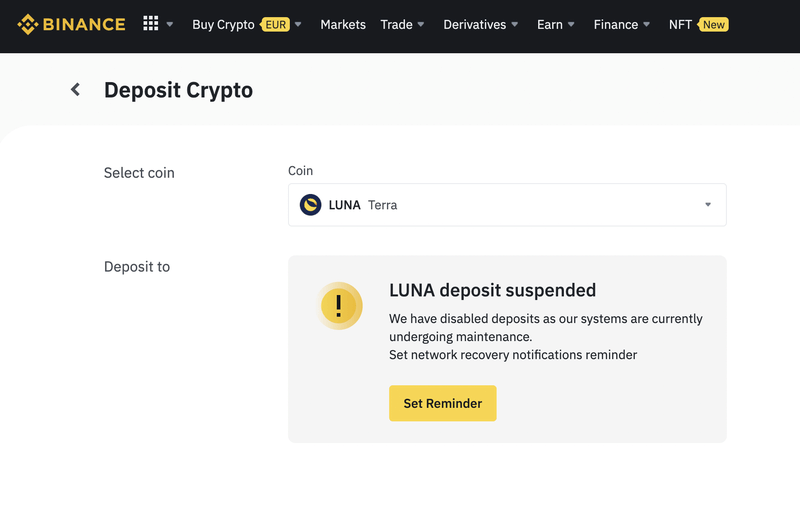Click the yellow warning exclamation icon
The image size is (800, 508).
click(339, 306)
